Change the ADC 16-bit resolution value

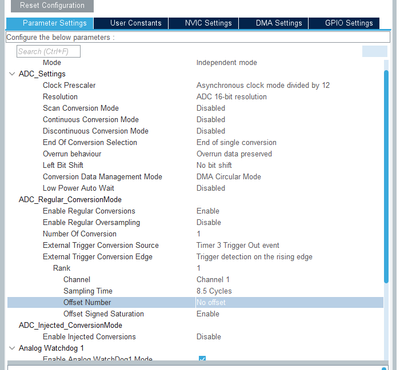(x=232, y=97)
